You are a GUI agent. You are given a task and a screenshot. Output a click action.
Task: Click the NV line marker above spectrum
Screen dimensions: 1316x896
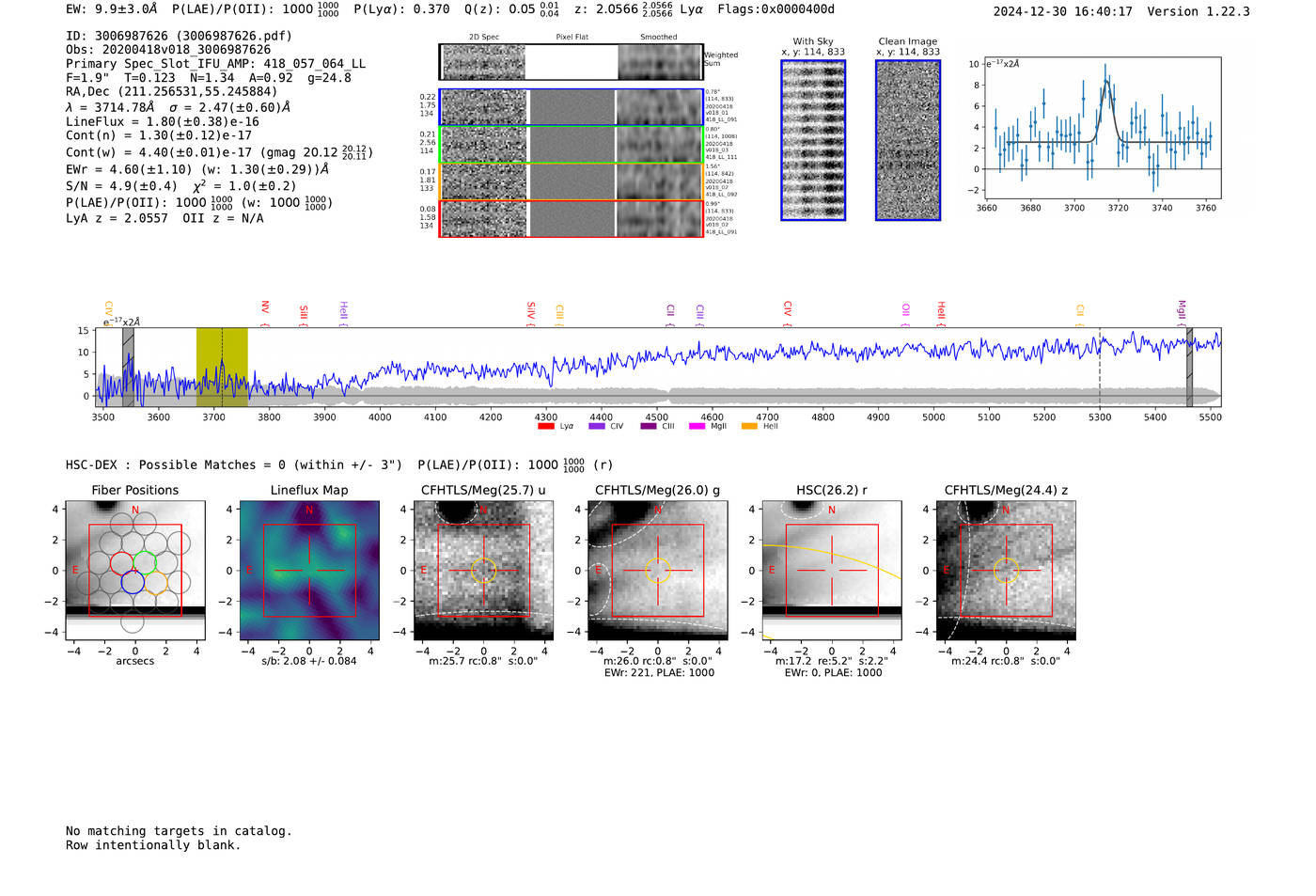tap(265, 314)
